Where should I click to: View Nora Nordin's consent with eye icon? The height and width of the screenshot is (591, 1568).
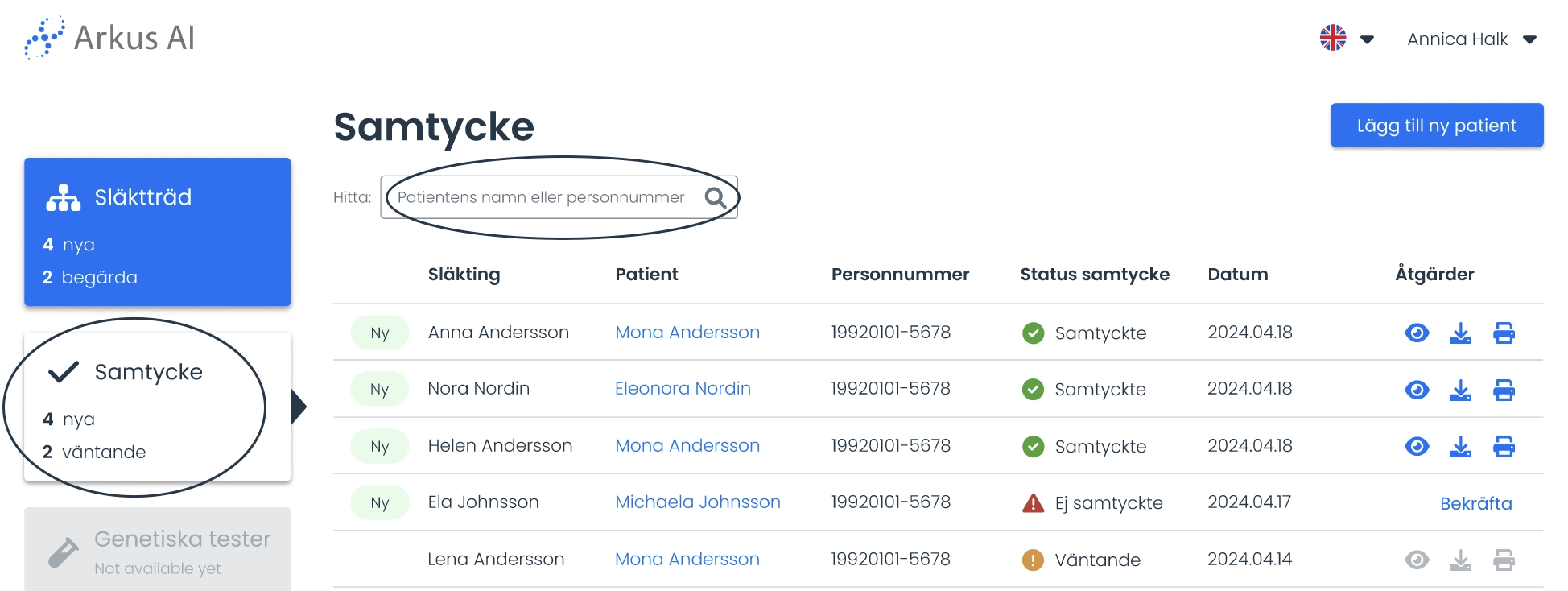[1417, 390]
